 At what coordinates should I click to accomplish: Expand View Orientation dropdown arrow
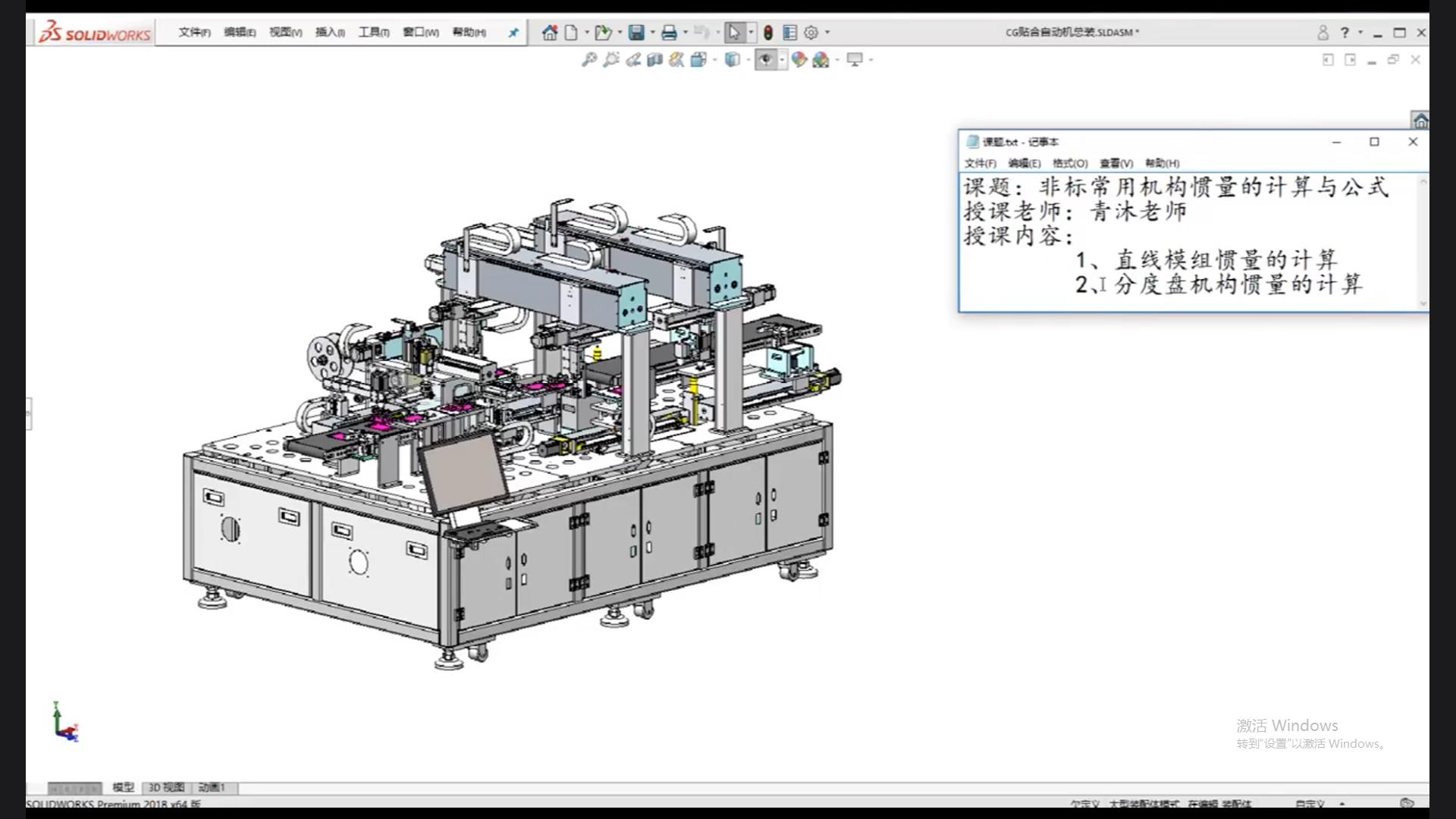pos(714,60)
